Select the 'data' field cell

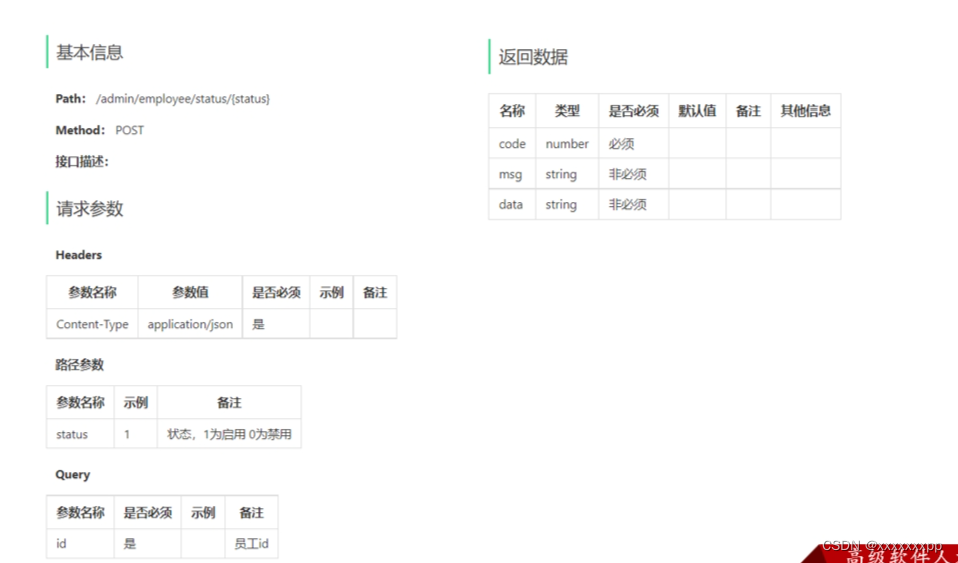point(512,204)
